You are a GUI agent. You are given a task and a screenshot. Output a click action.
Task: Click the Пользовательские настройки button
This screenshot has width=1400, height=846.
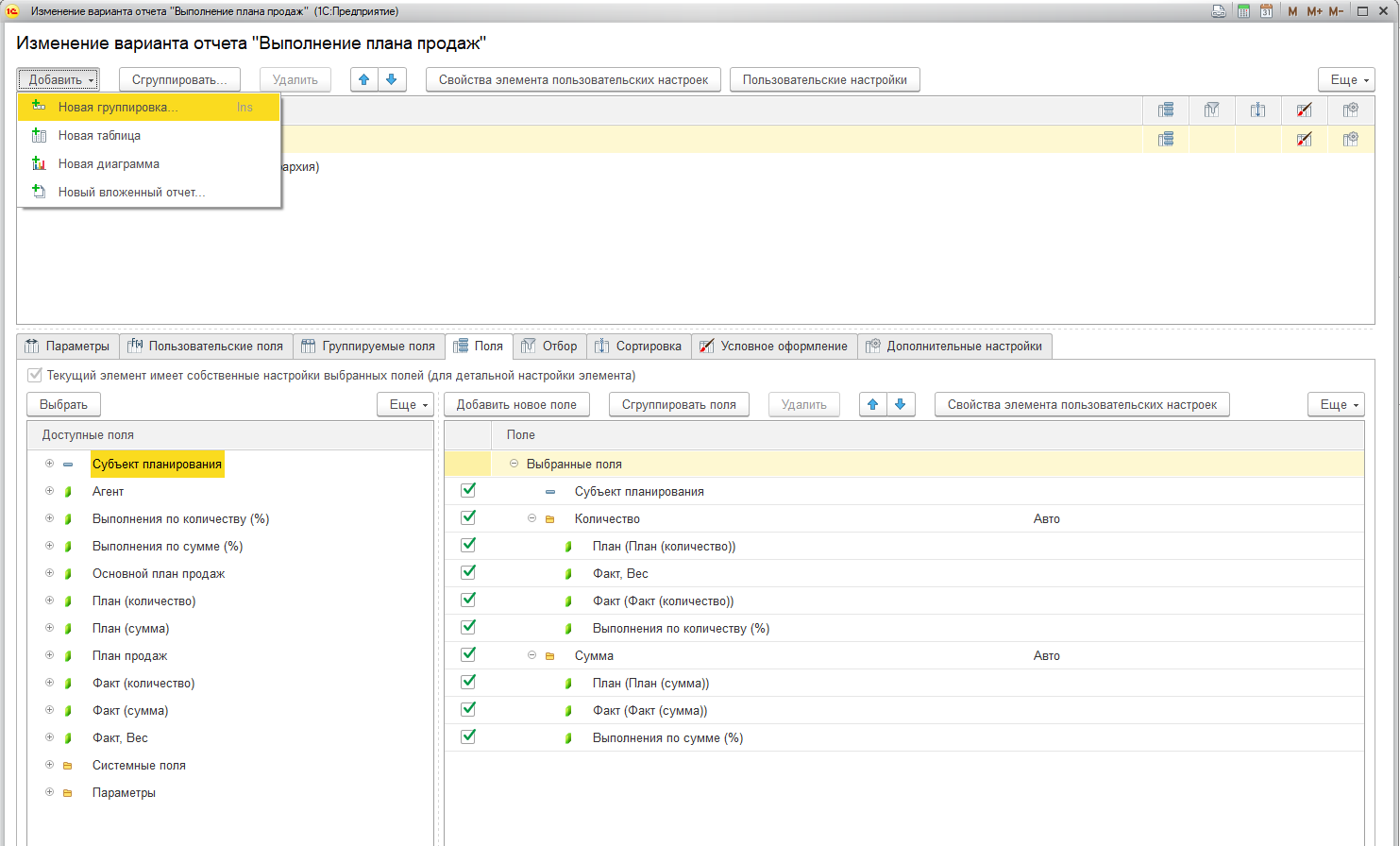click(x=825, y=79)
